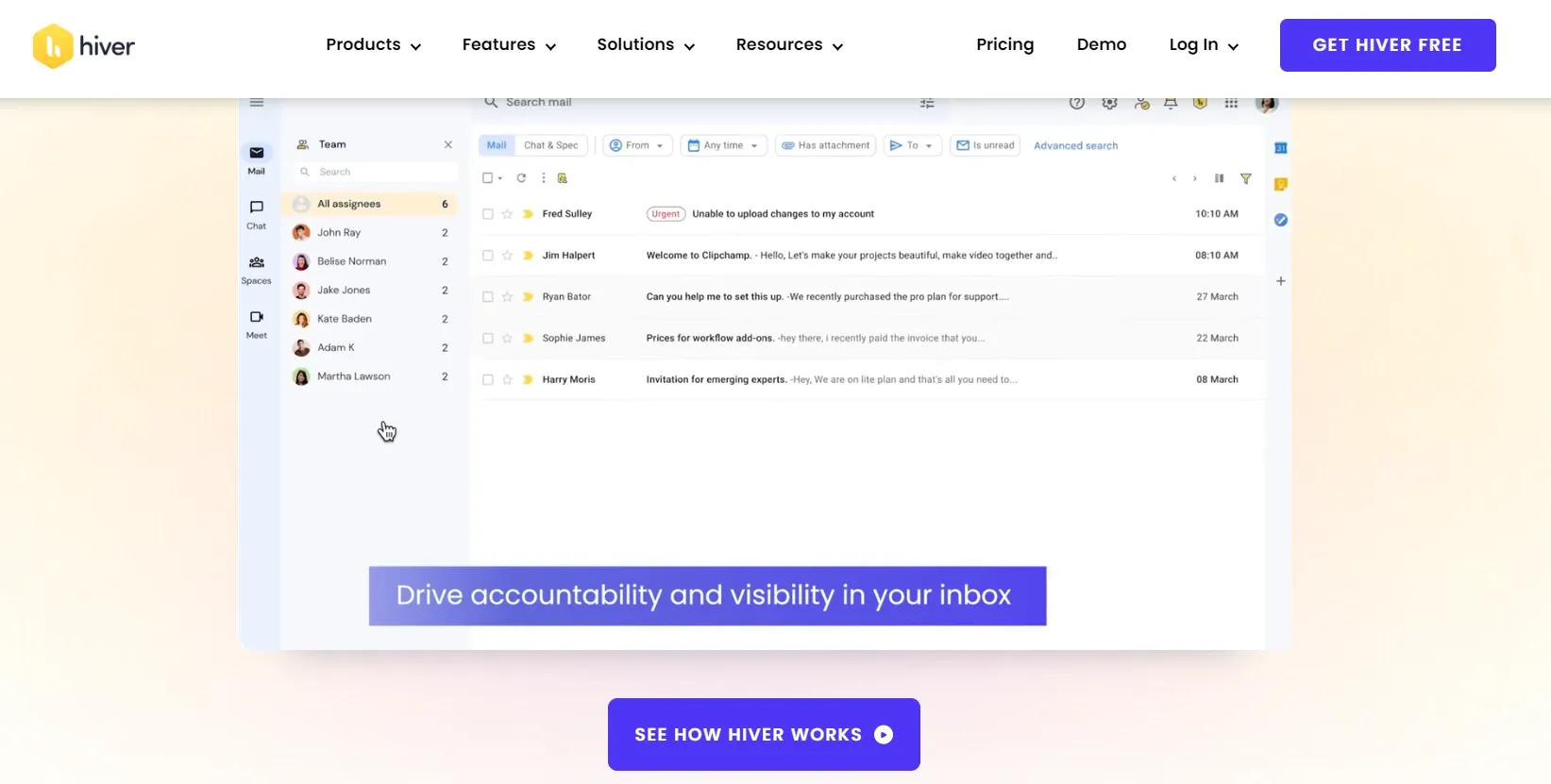Image resolution: width=1551 pixels, height=784 pixels.
Task: Click the Team panel search field
Action: pos(376,172)
